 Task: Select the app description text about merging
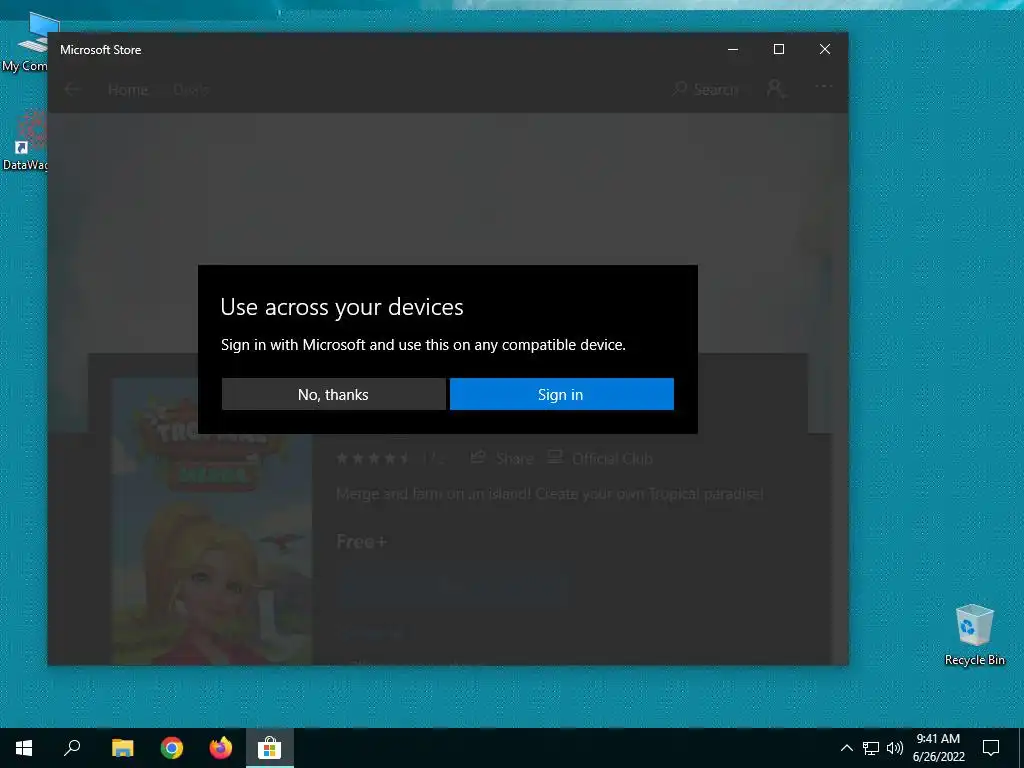click(550, 494)
